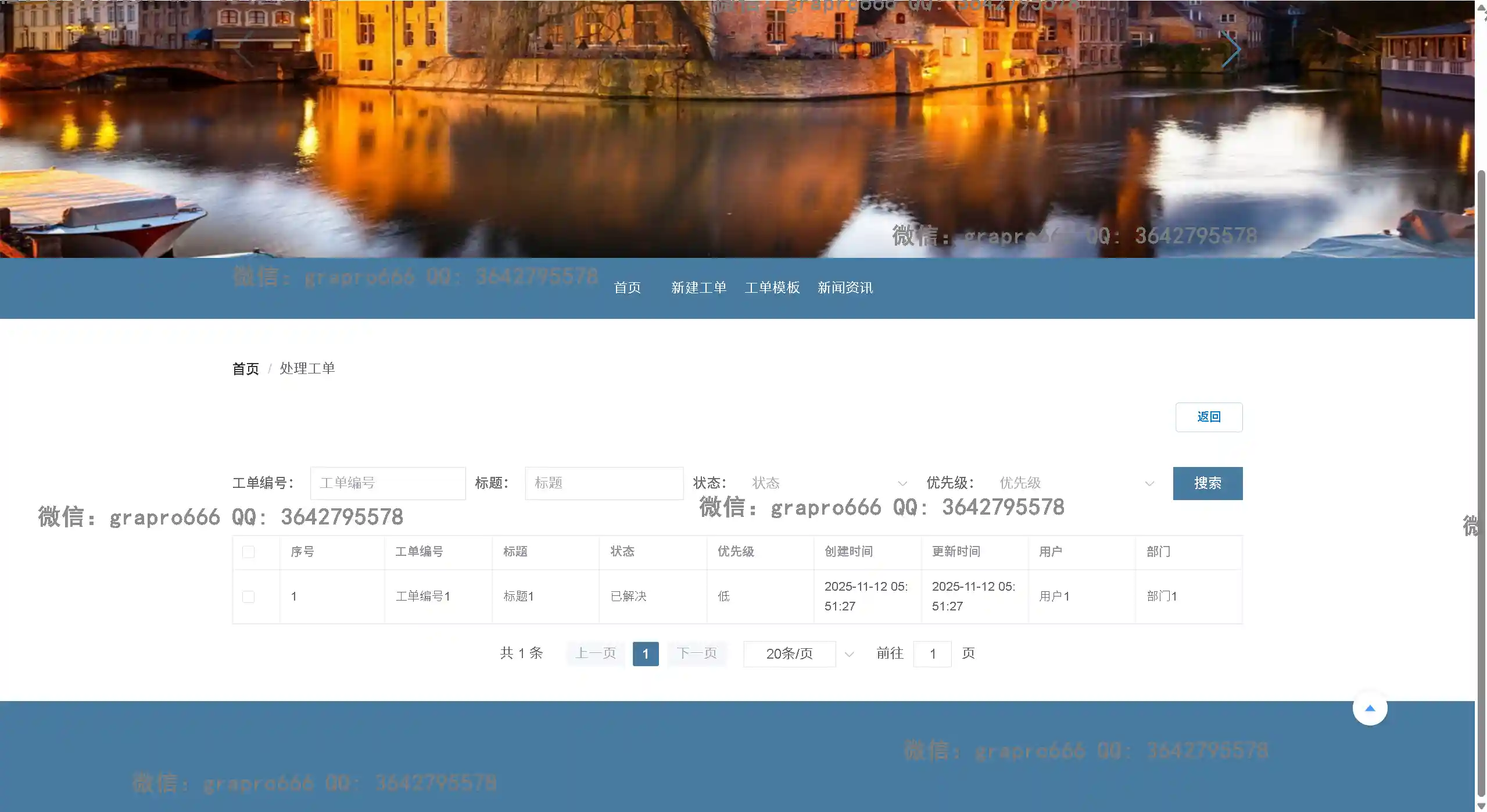Image resolution: width=1487 pixels, height=812 pixels.
Task: Focus the 标题 search input
Action: pyautogui.click(x=604, y=483)
